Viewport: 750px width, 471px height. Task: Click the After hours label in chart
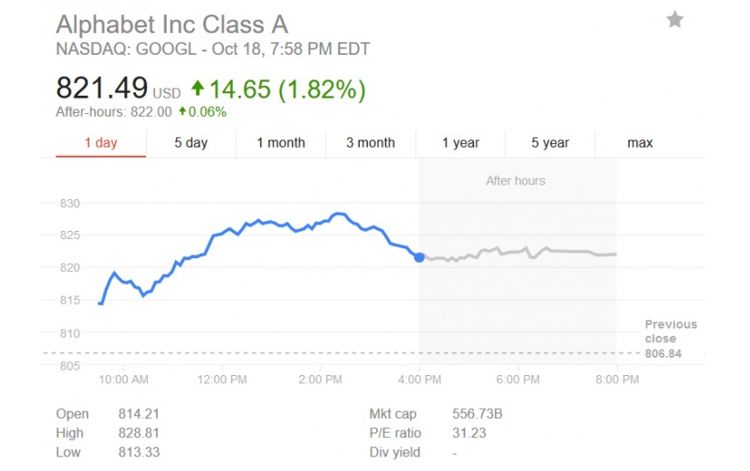pos(515,181)
